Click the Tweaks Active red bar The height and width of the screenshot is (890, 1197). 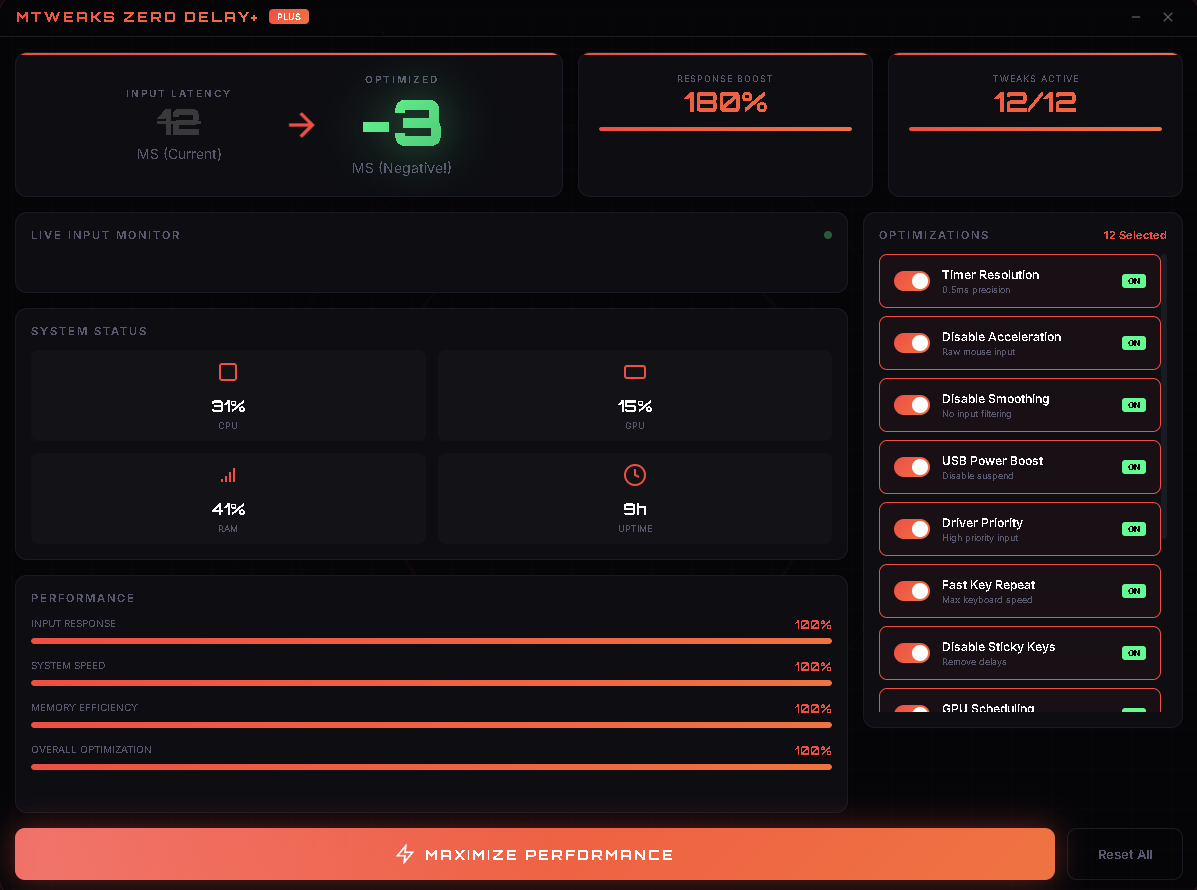point(1035,129)
